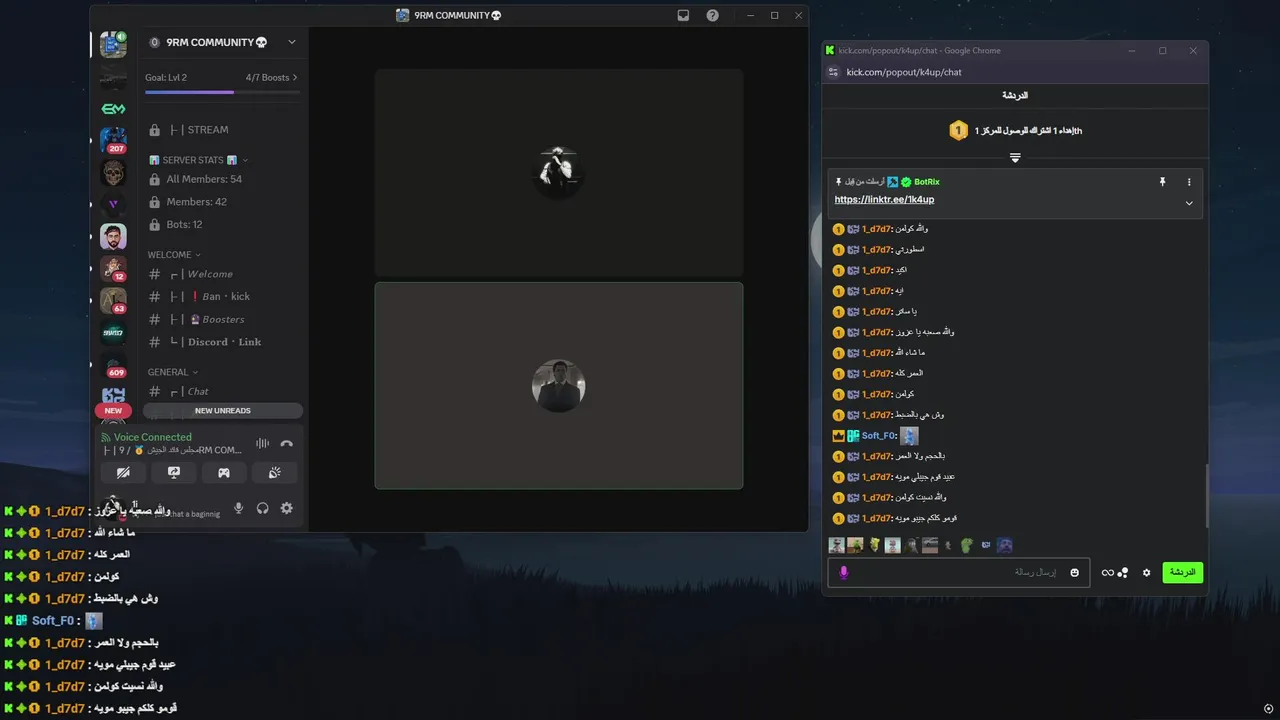Collapse the GENERAL category
The width and height of the screenshot is (1280, 720).
pyautogui.click(x=173, y=372)
